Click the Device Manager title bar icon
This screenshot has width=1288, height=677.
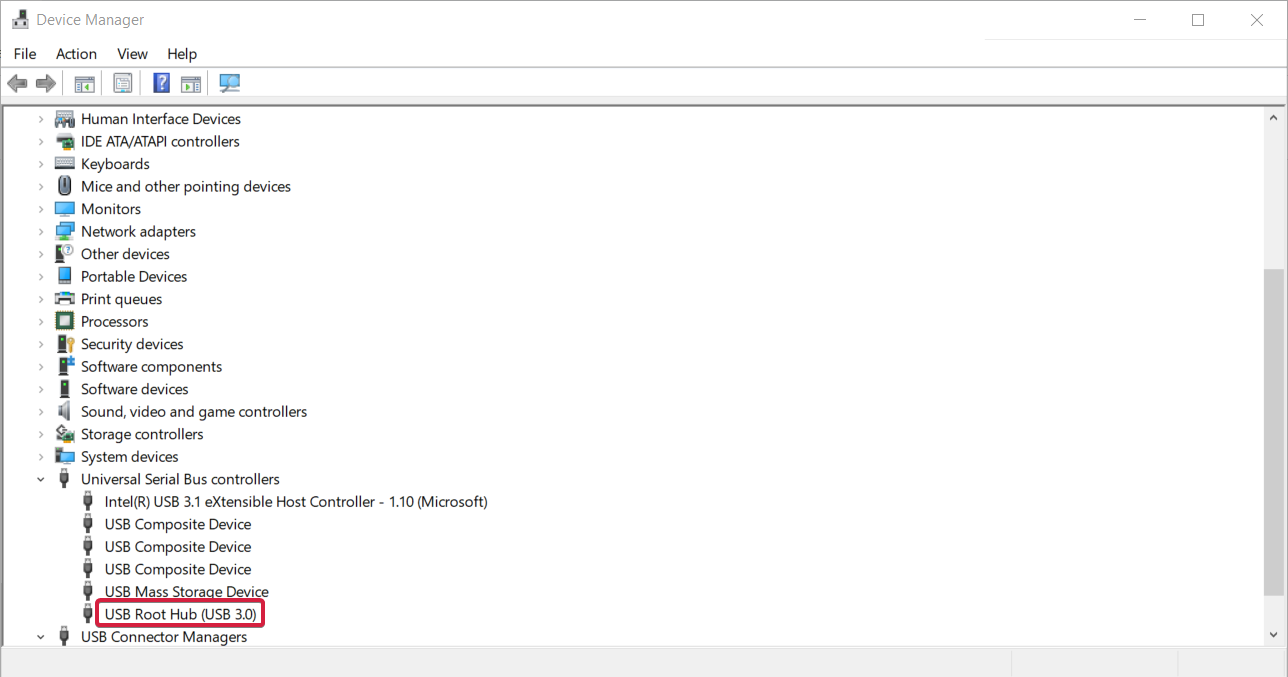20,20
